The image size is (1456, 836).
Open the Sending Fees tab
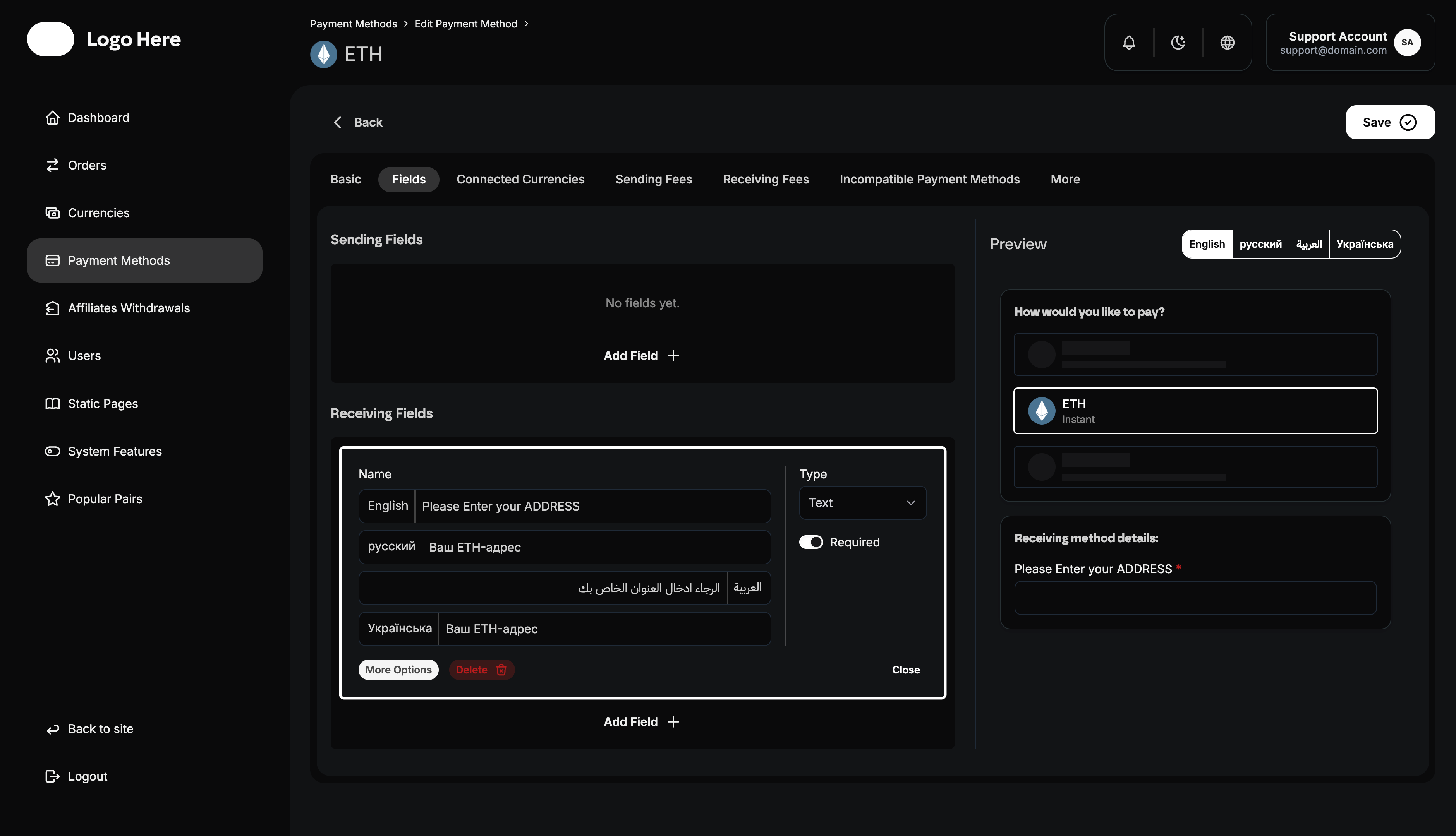click(x=654, y=179)
